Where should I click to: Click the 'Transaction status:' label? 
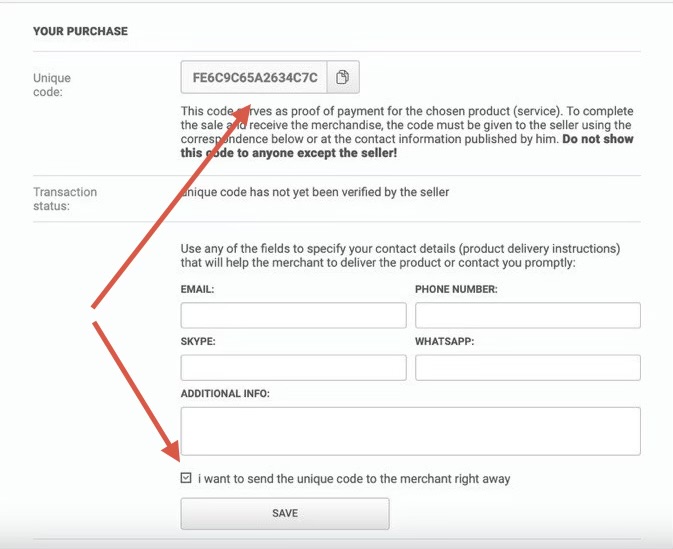tap(64, 198)
